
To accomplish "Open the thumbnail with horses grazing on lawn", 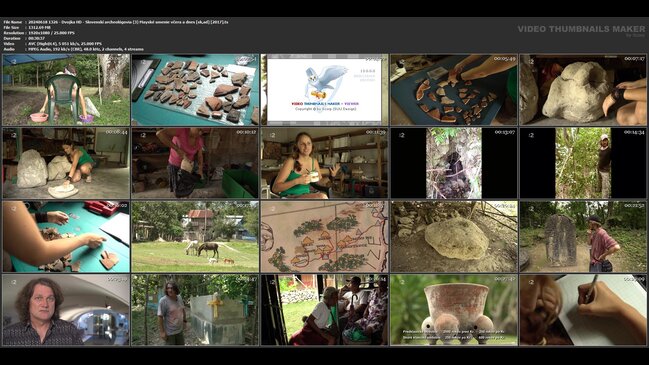I will point(195,237).
